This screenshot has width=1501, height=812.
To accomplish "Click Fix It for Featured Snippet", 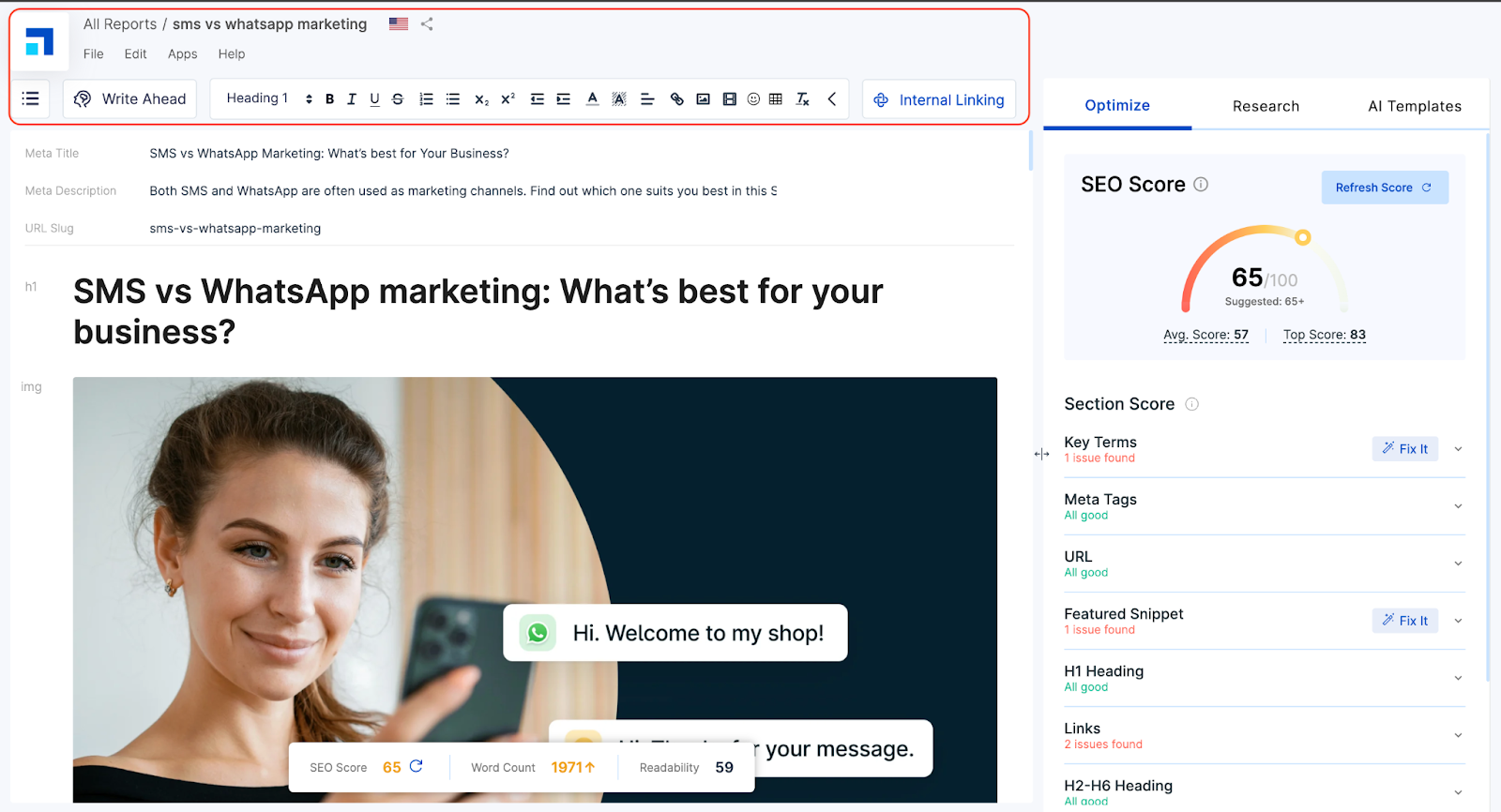I will 1404,621.
